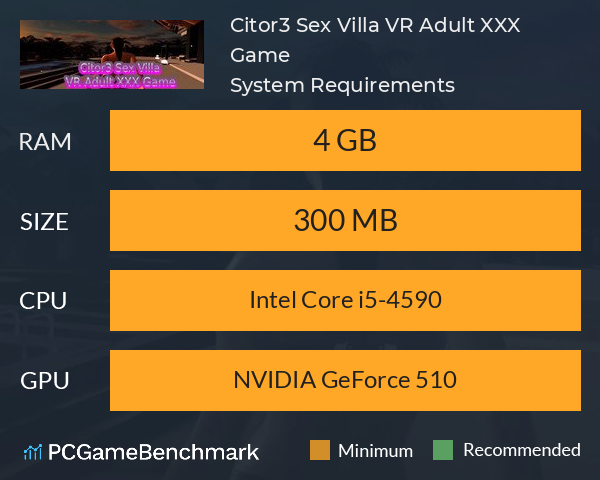
Task: Click the pink title text on thumbnail
Action: click(120, 75)
